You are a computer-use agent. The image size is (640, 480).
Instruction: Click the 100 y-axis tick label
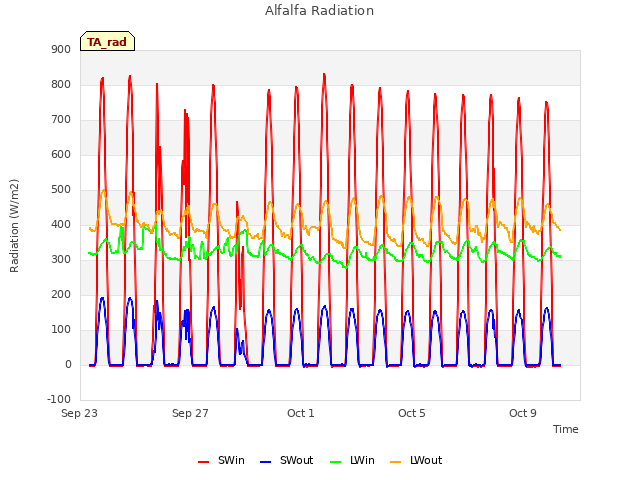(x=61, y=330)
